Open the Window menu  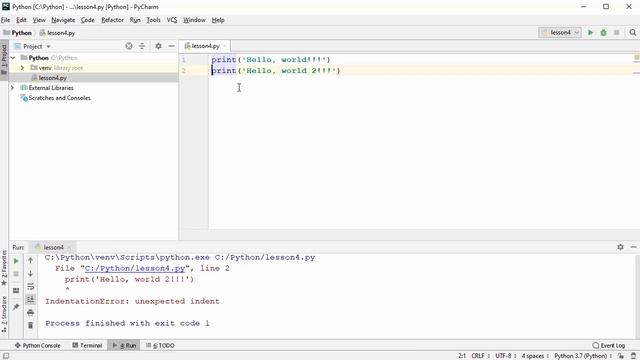tap(194, 20)
